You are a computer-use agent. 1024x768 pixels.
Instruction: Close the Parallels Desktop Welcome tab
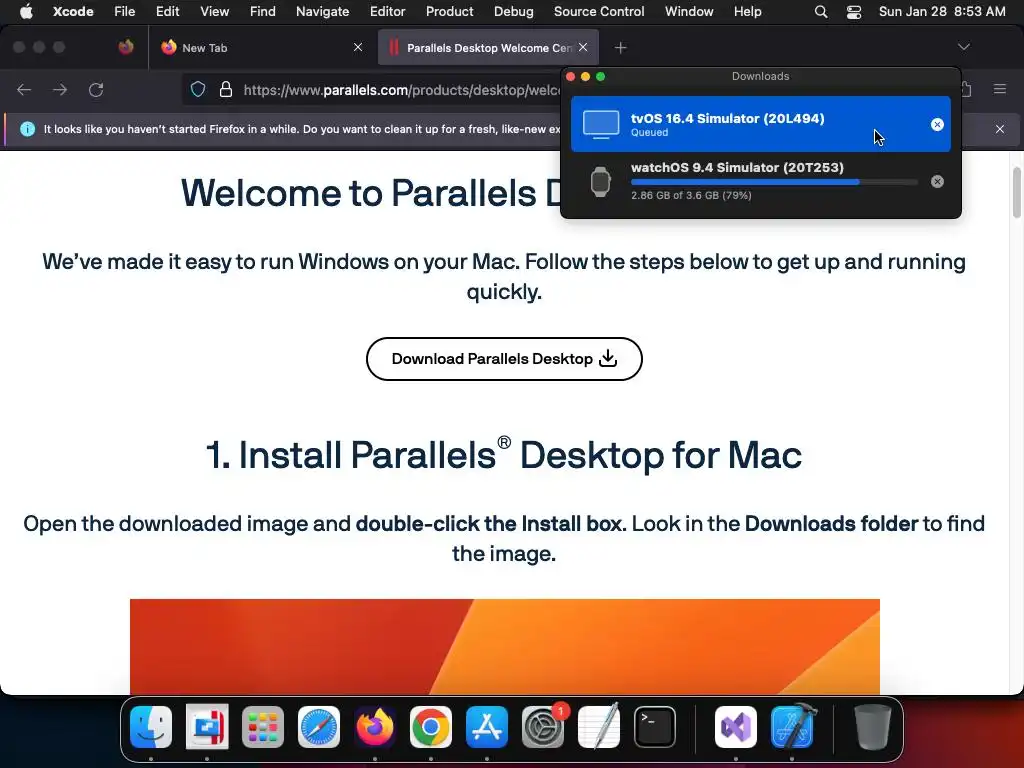point(583,47)
